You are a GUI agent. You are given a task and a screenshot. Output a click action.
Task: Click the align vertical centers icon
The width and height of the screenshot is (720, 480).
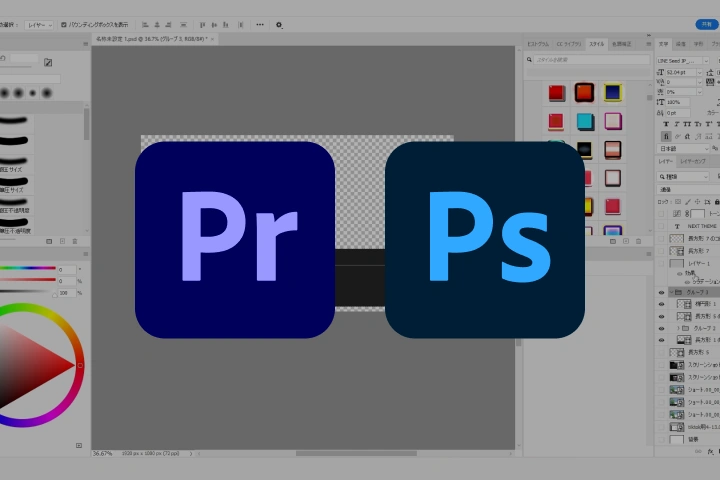point(214,25)
